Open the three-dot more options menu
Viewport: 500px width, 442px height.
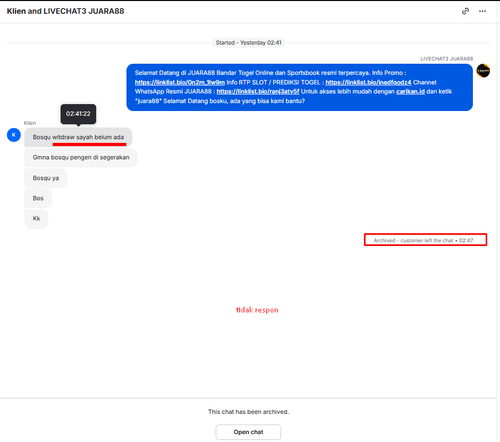click(482, 11)
